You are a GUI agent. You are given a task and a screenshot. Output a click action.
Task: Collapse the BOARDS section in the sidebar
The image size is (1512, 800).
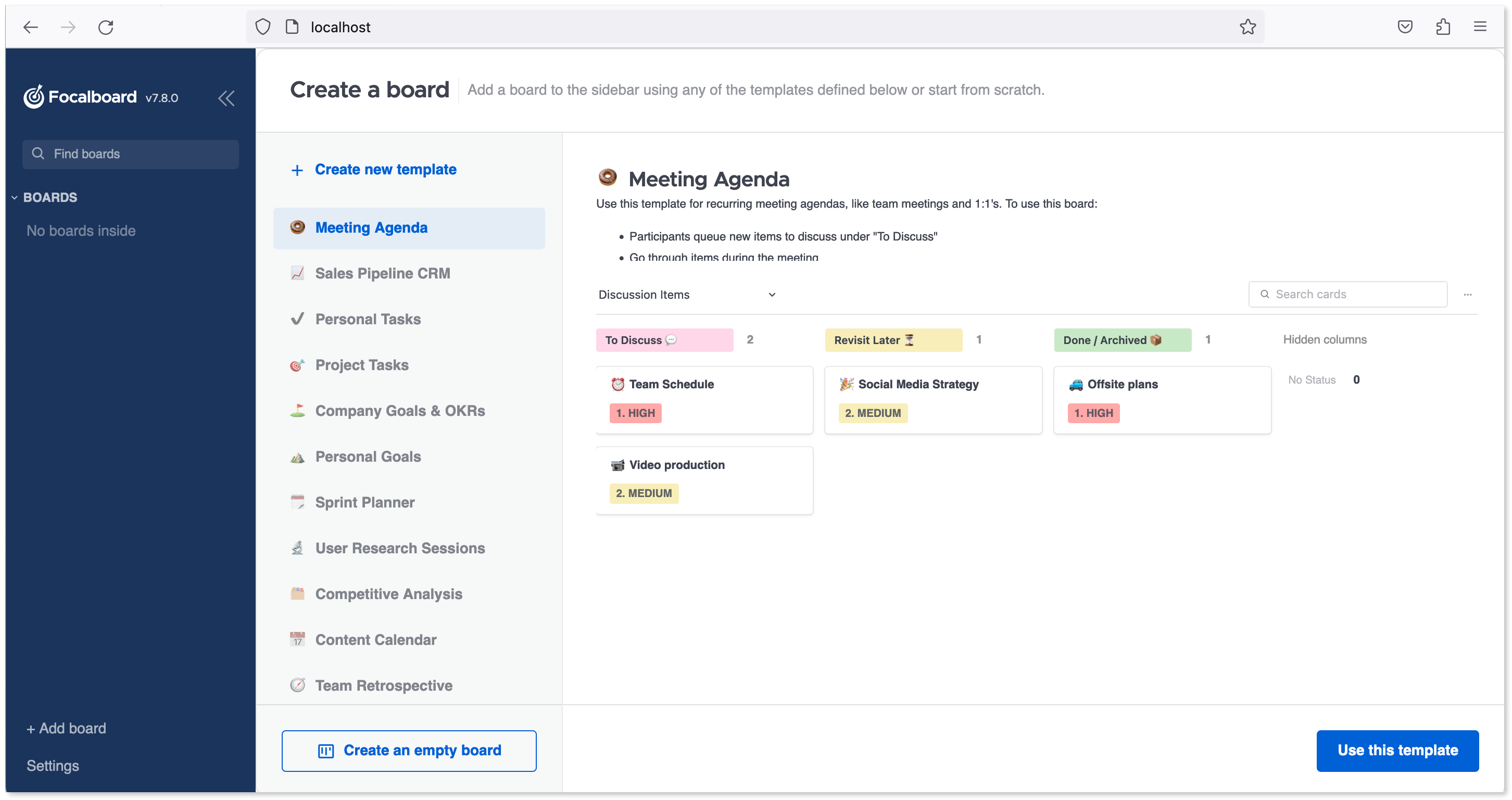coord(14,197)
